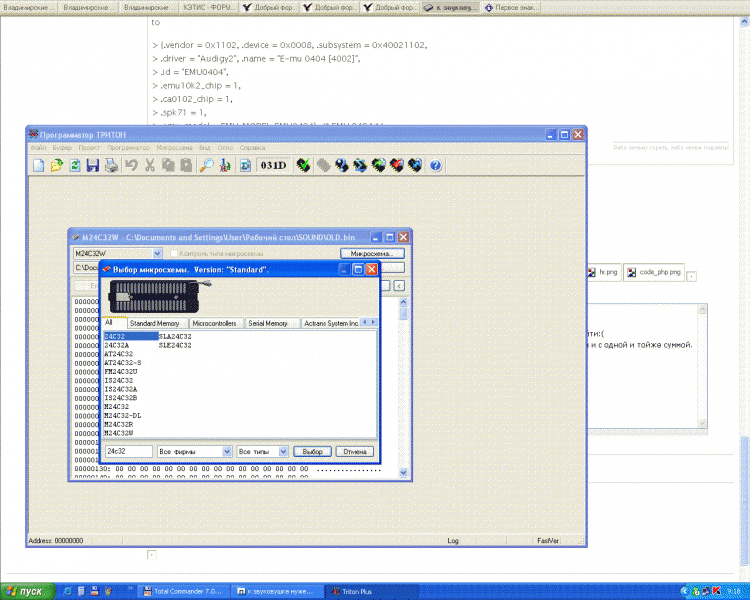
Task: Click the first blue chip icon after the grey chip
Action: click(x=342, y=166)
